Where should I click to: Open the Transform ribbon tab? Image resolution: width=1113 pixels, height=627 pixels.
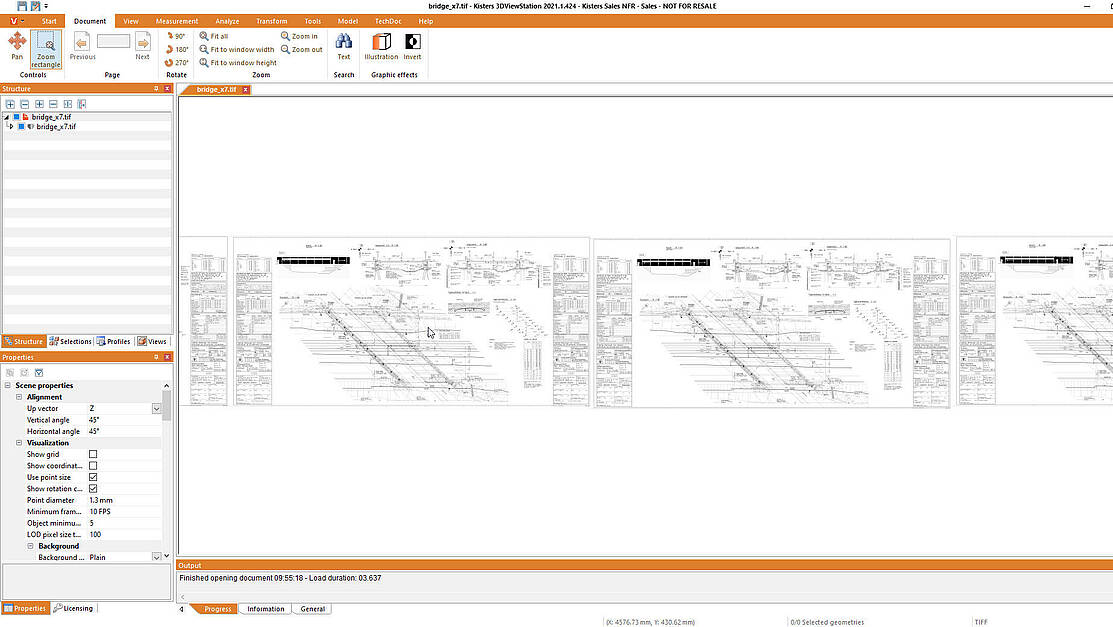(272, 21)
